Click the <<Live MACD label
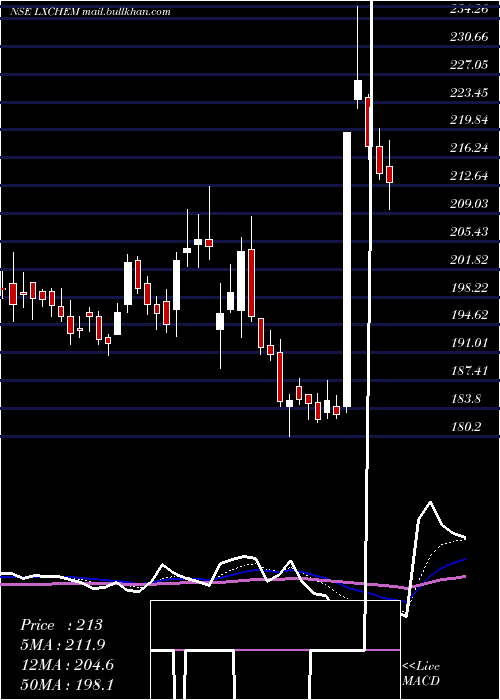500x700 pixels. (421, 673)
